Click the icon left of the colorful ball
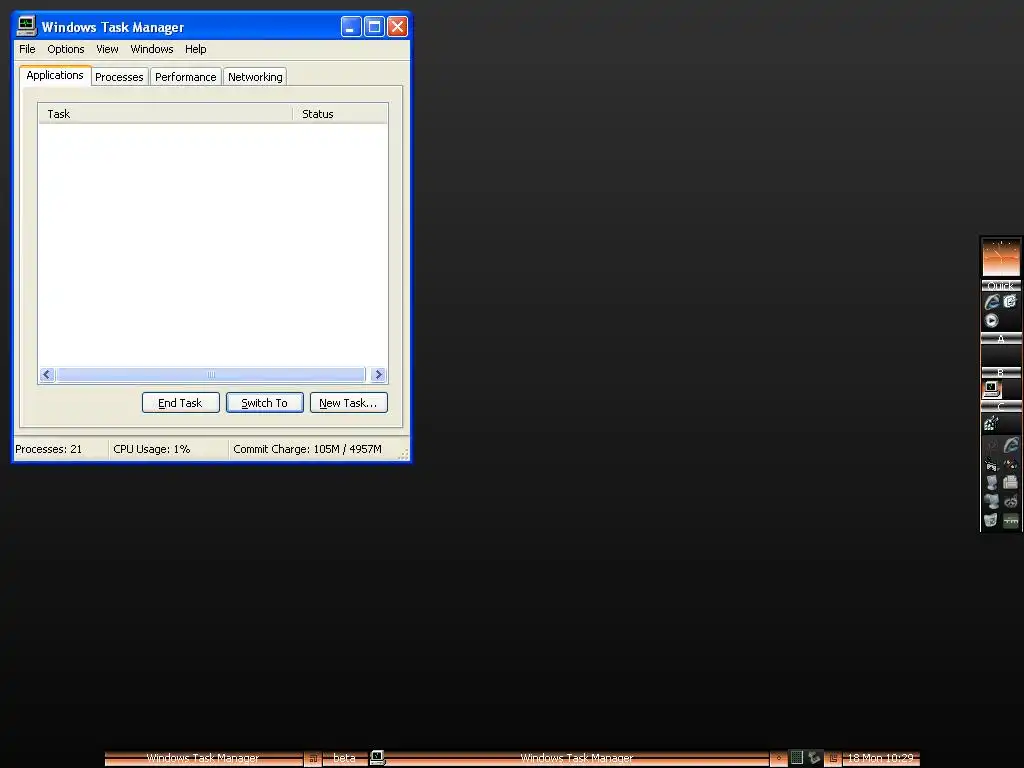 992,464
